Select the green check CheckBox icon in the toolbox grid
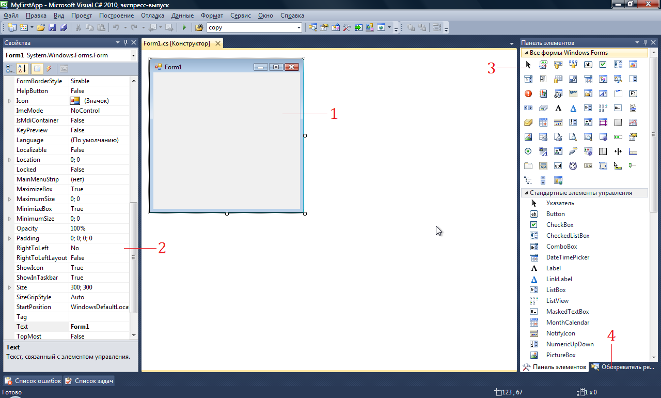The image size is (661, 398). click(x=603, y=65)
